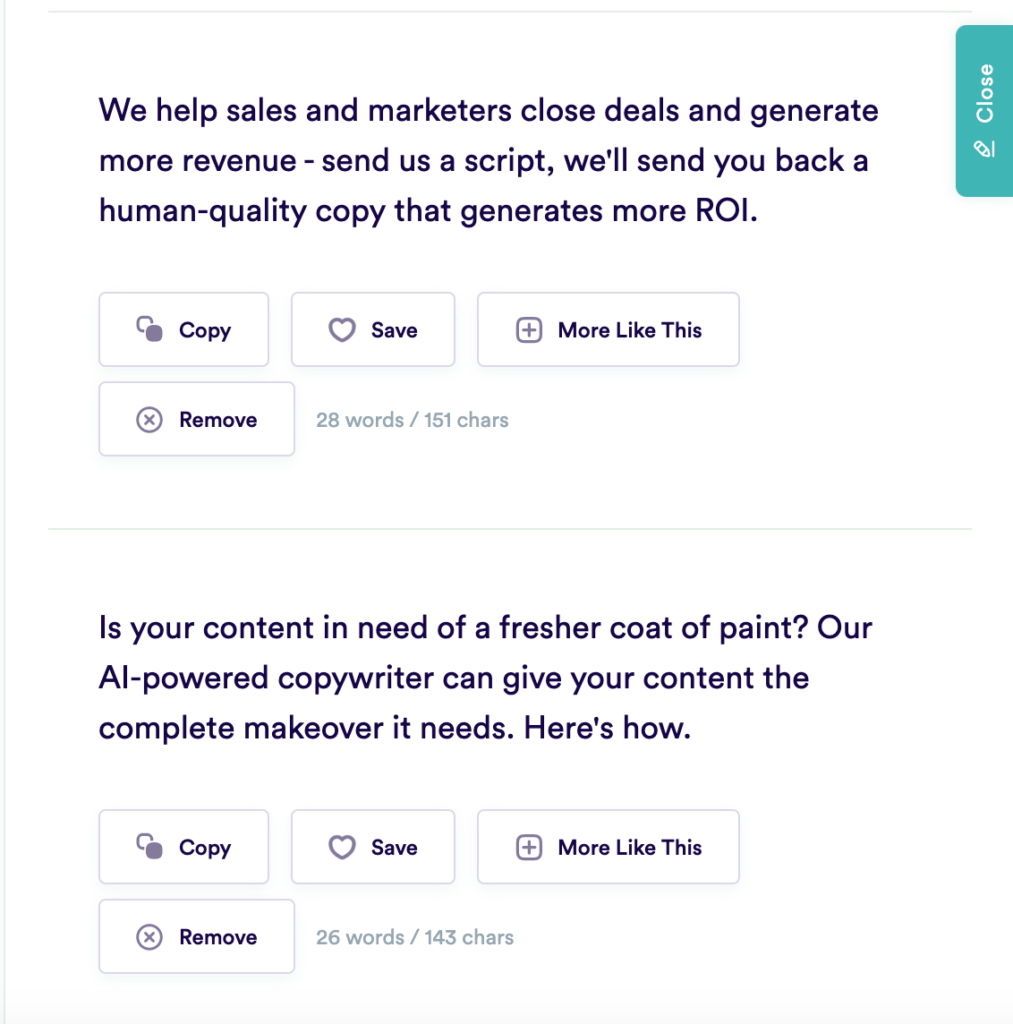Click the plus icon on second More Like This
The image size is (1013, 1024).
click(531, 847)
